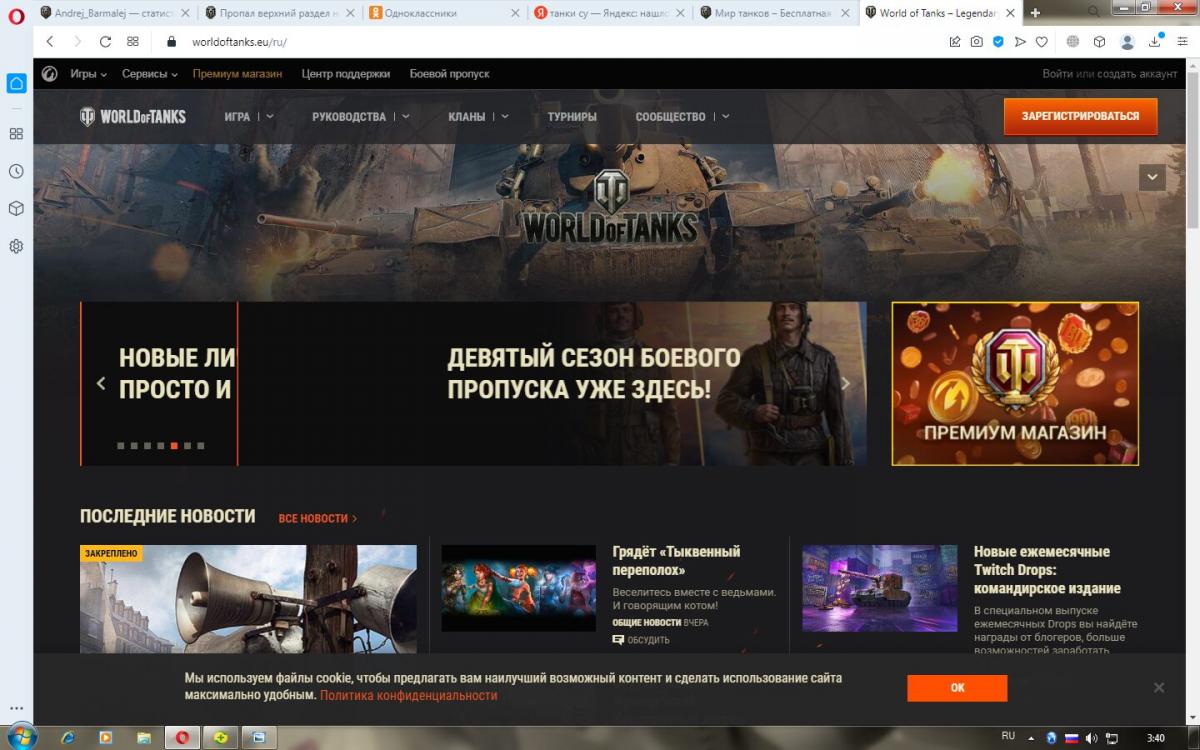Open Центр поддержки link
The width and height of the screenshot is (1200, 750).
[x=346, y=74]
